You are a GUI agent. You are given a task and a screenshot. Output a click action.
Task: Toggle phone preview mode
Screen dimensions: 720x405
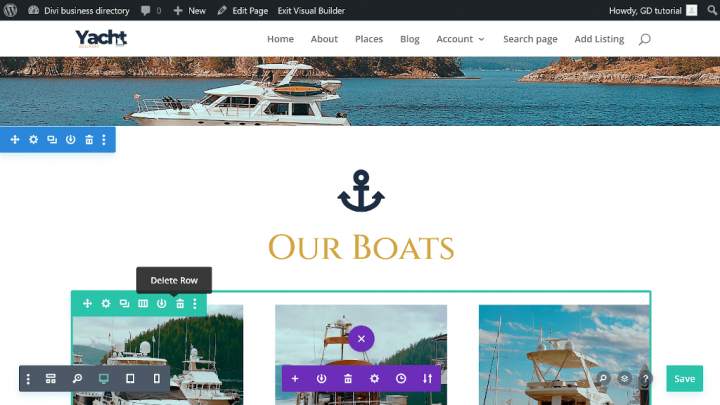[x=157, y=378]
